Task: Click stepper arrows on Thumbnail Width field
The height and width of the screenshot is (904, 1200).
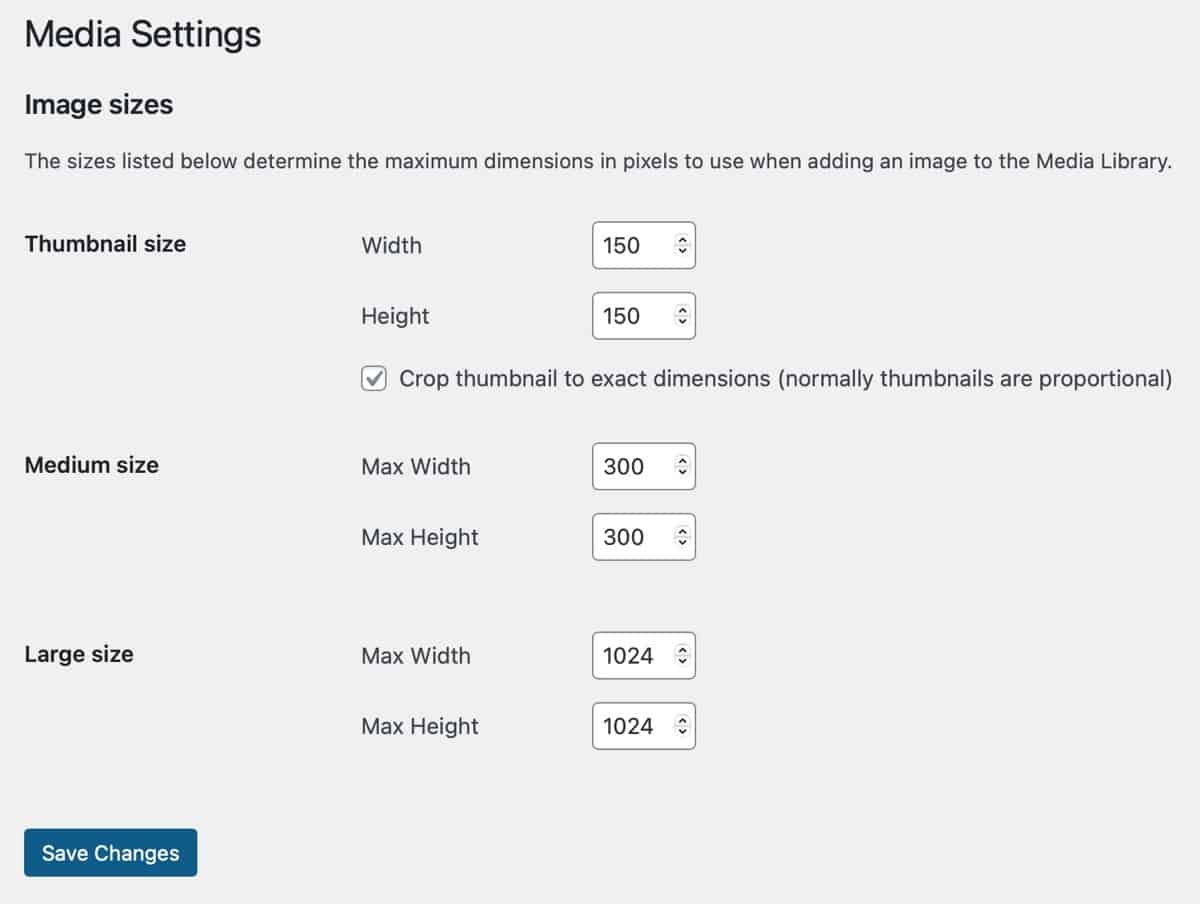Action: tap(682, 245)
